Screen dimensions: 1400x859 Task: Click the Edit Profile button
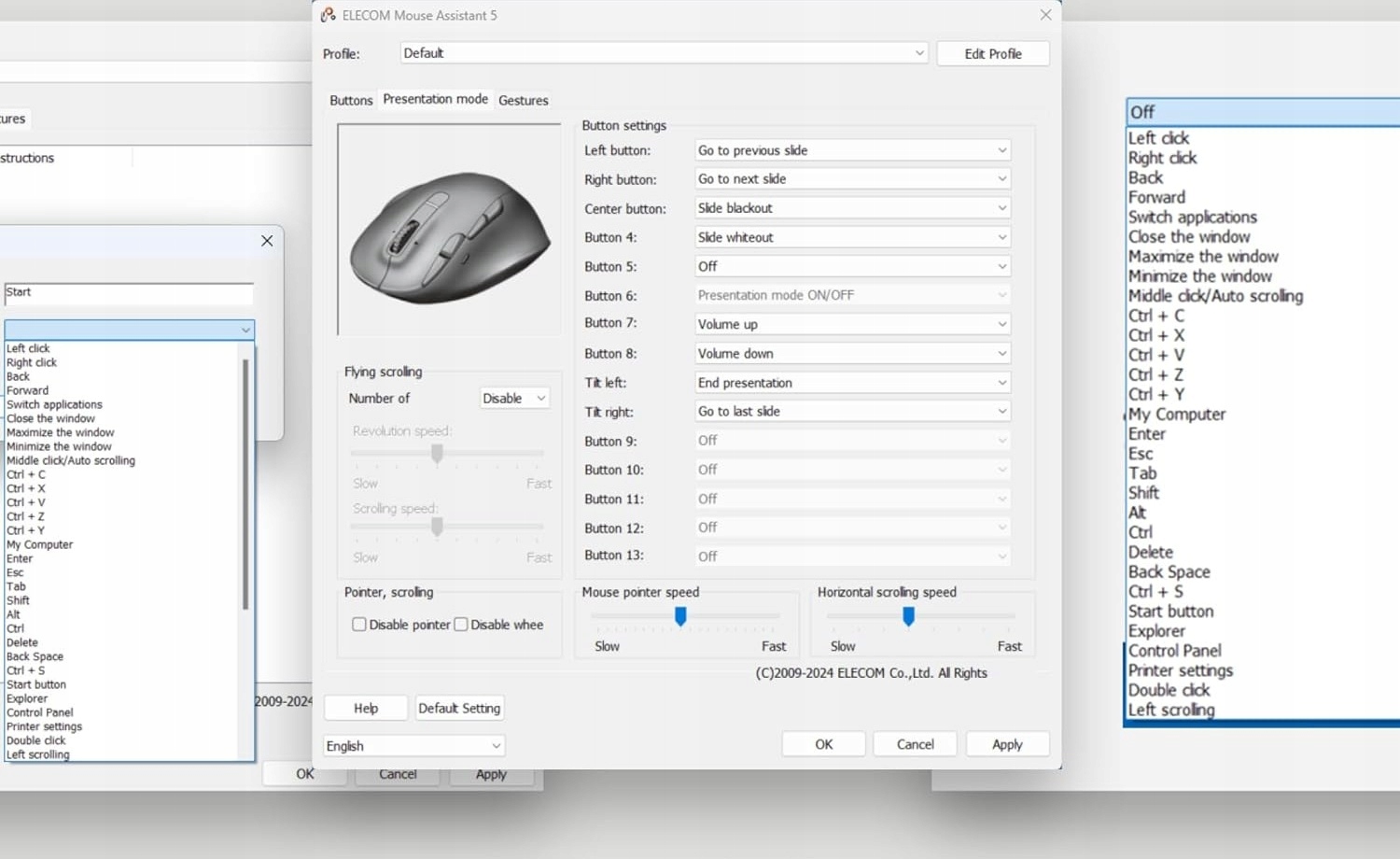pyautogui.click(x=992, y=54)
